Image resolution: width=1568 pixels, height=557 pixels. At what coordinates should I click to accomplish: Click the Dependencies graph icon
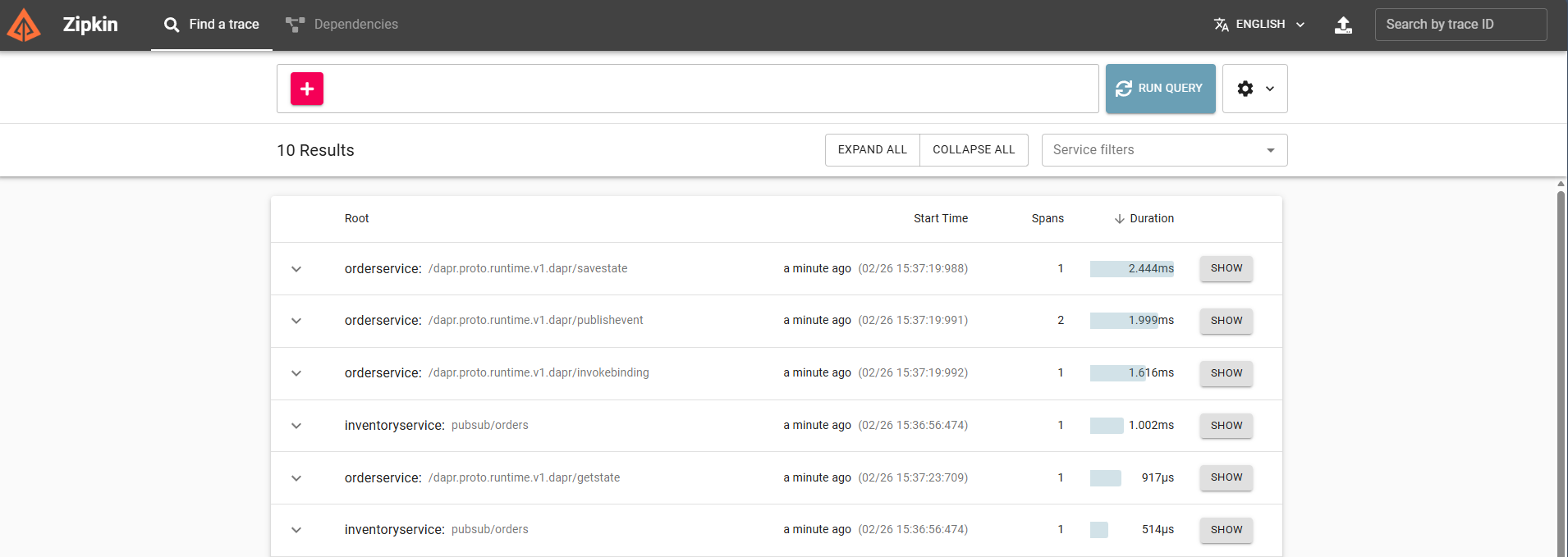pos(295,25)
